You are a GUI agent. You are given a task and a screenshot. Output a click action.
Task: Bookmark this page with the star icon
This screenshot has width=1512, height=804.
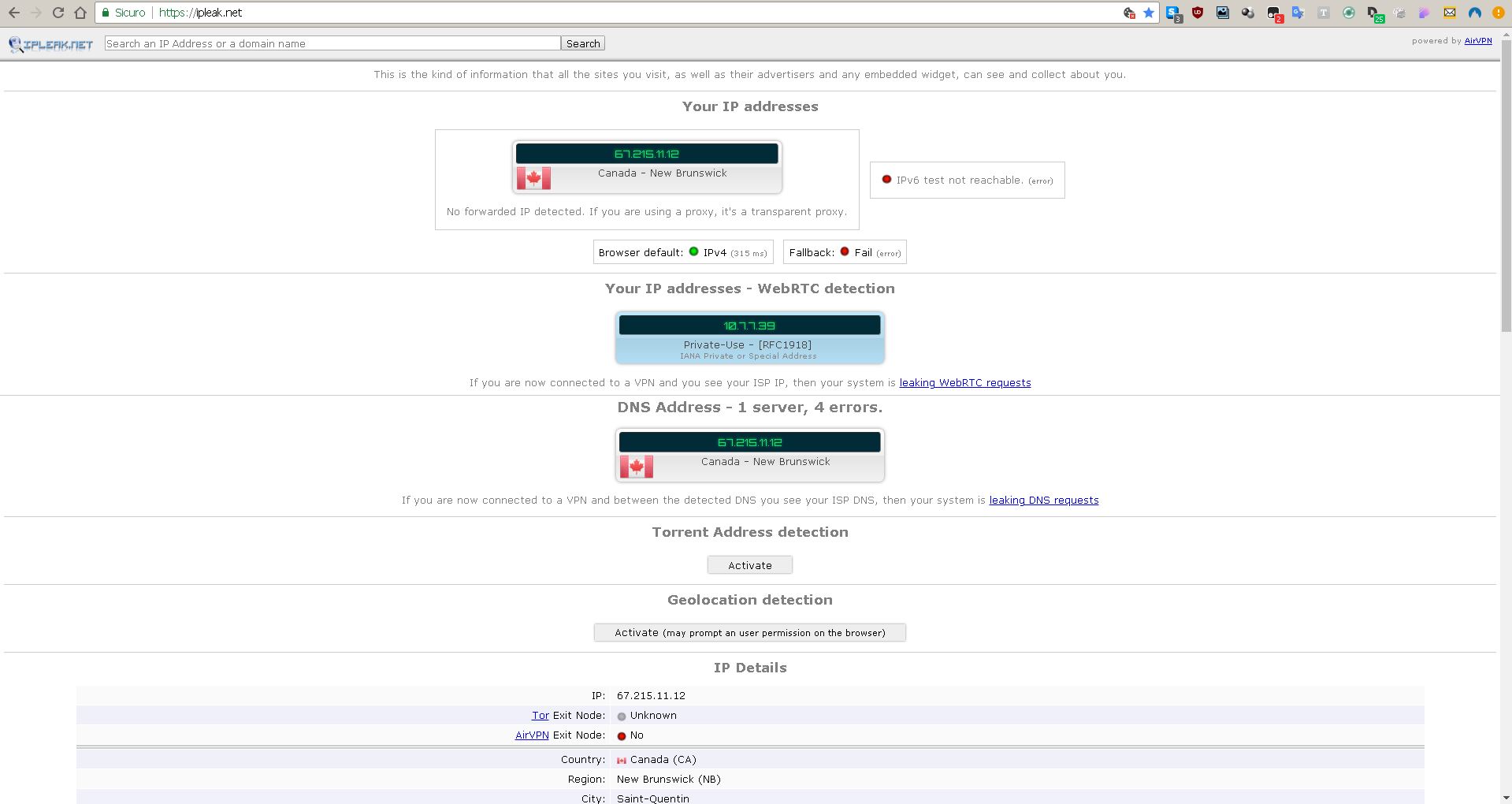1149,13
